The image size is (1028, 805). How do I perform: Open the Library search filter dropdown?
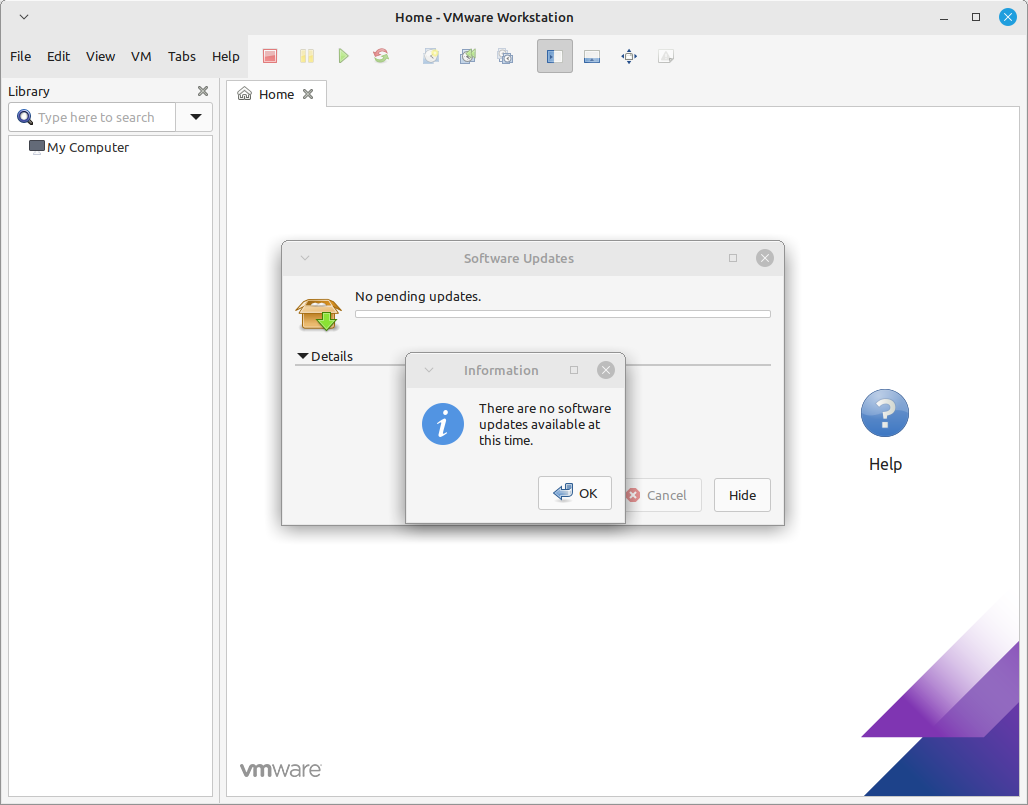point(195,117)
